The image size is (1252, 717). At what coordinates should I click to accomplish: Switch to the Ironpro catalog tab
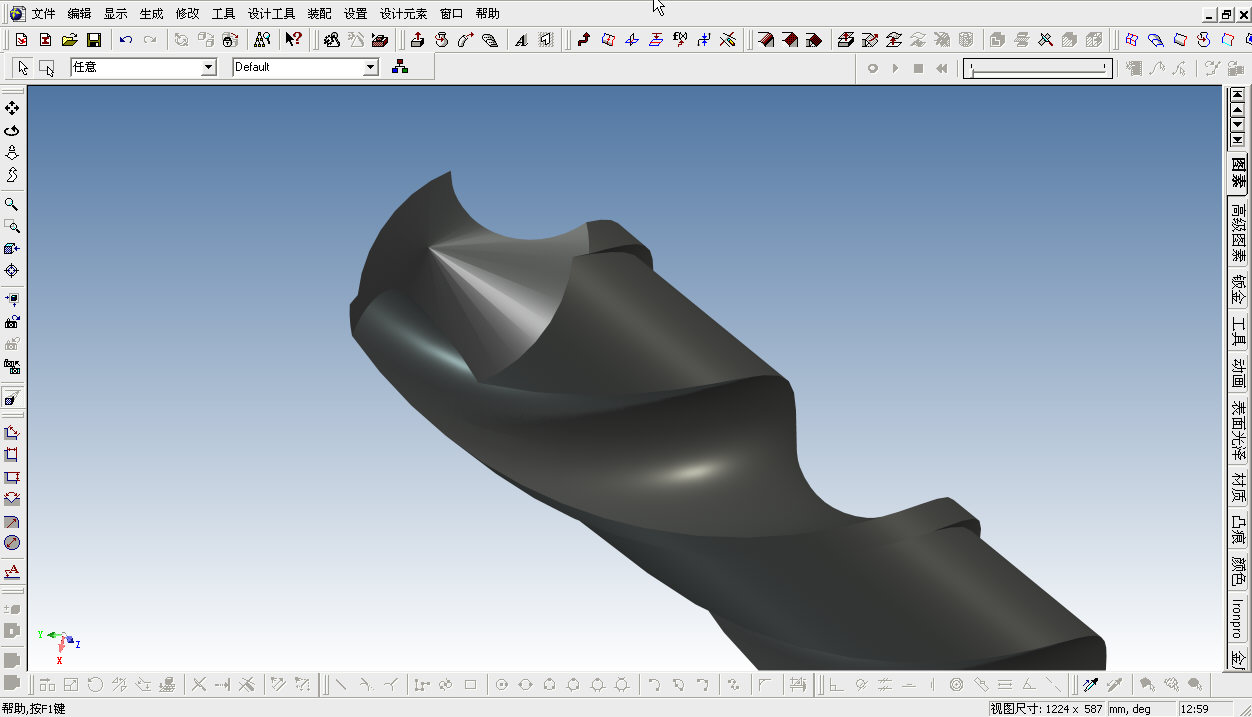click(1238, 619)
